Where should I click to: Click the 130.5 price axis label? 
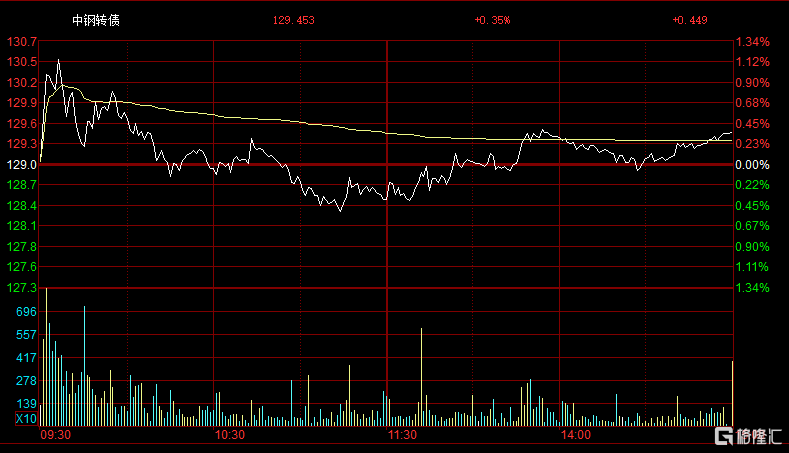click(x=22, y=62)
